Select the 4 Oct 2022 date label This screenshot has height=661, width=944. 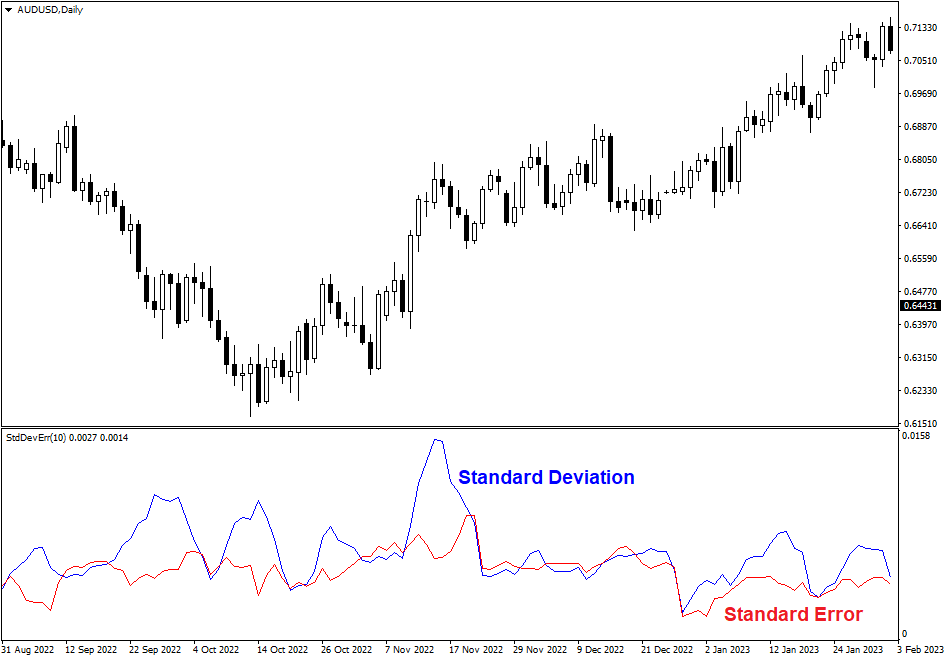pos(216,650)
